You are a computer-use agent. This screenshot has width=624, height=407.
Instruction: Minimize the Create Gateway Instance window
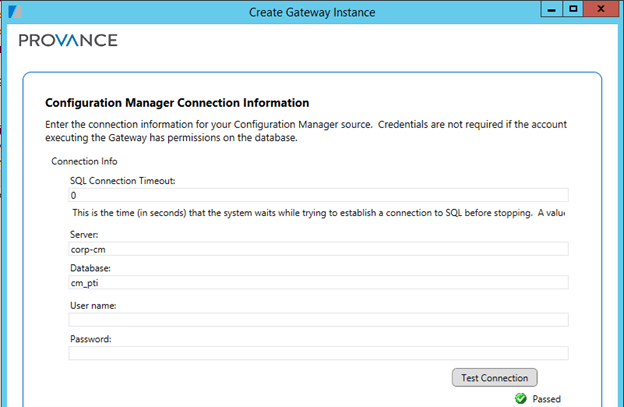[x=552, y=9]
